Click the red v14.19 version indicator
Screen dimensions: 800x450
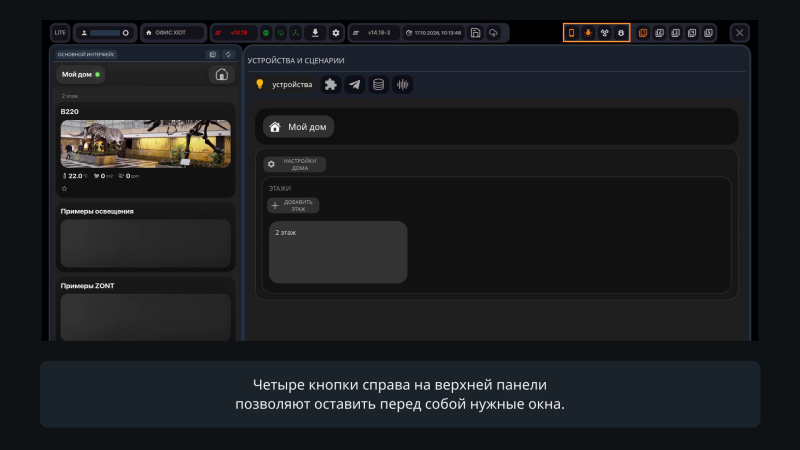pyautogui.click(x=235, y=33)
